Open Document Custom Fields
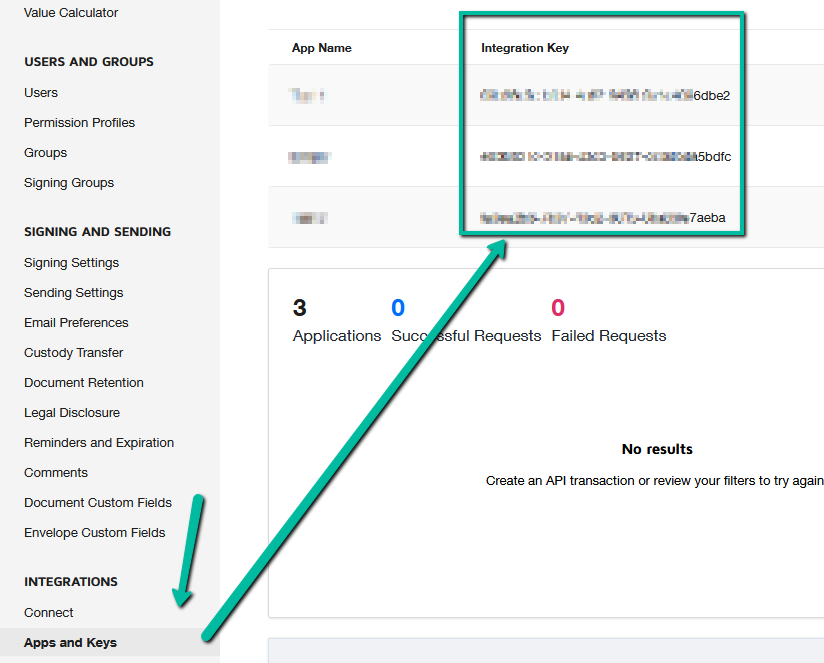This screenshot has height=663, width=824. click(x=97, y=502)
